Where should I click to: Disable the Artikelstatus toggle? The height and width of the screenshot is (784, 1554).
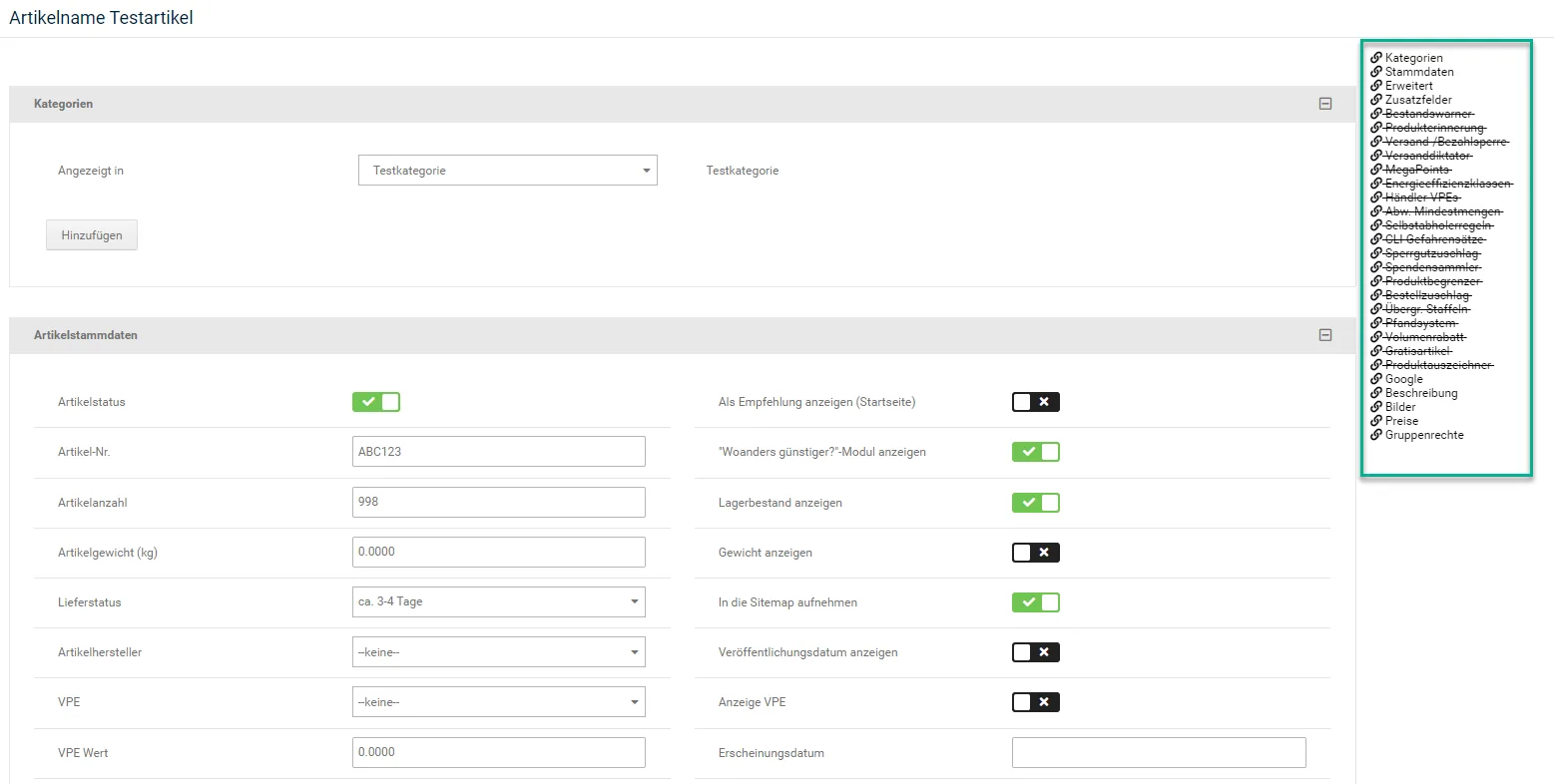[x=376, y=402]
